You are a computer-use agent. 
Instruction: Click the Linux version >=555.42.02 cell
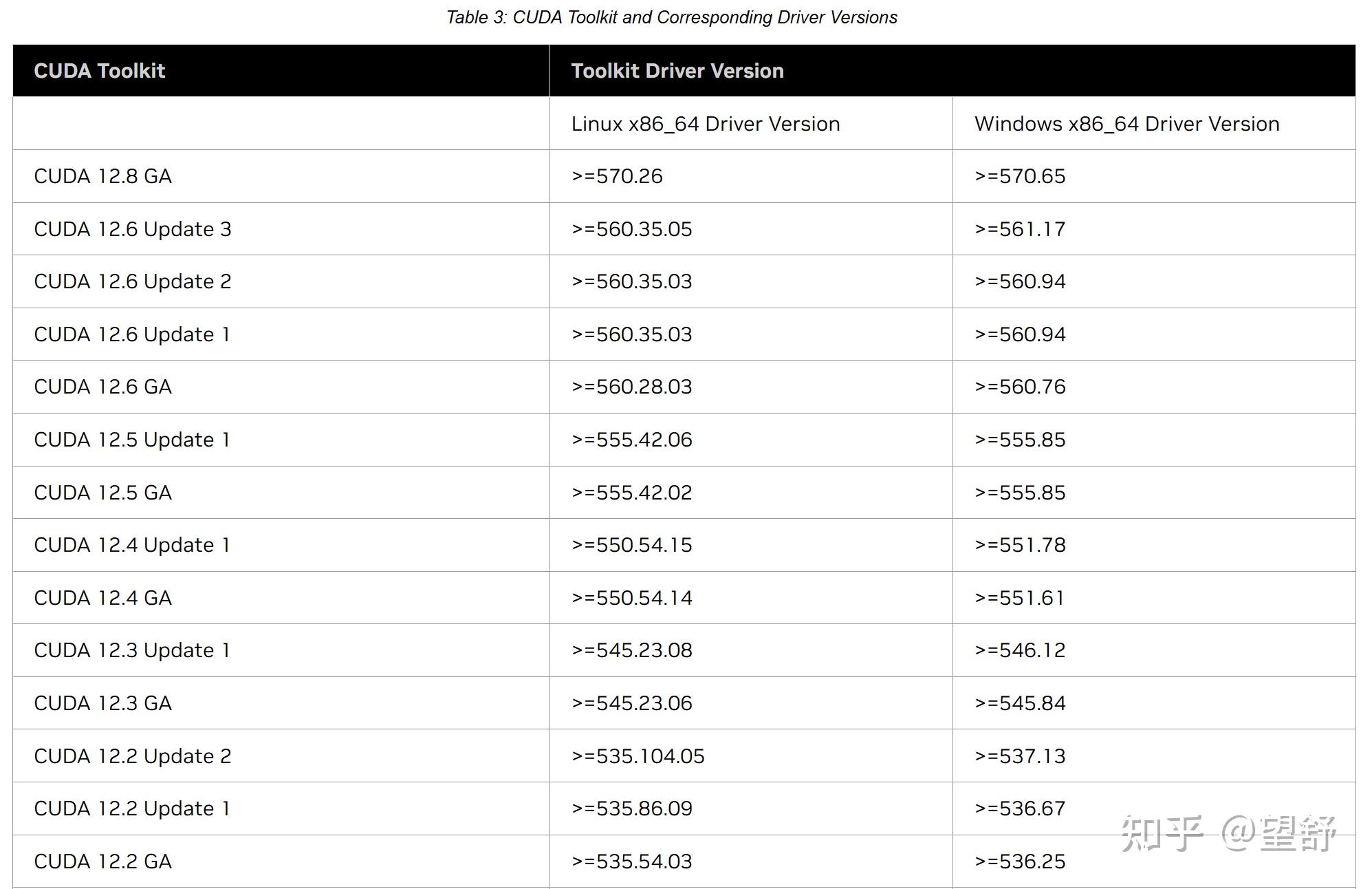(631, 493)
